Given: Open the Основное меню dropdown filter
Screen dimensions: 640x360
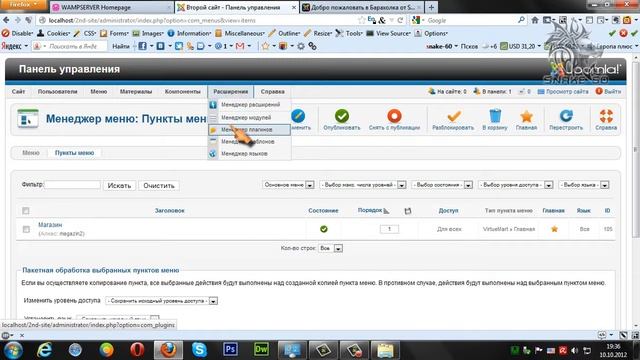Looking at the screenshot, I should 288,185.
